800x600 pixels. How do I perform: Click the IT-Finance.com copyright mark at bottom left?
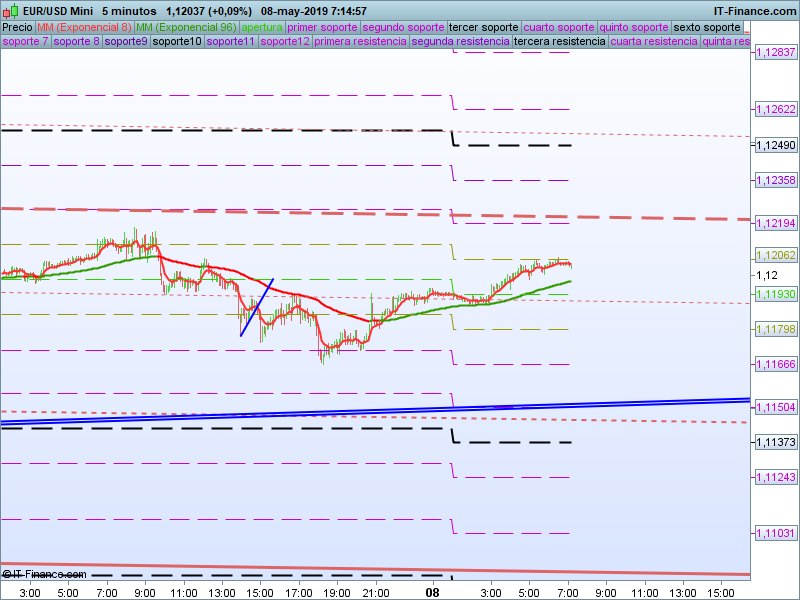(45, 574)
